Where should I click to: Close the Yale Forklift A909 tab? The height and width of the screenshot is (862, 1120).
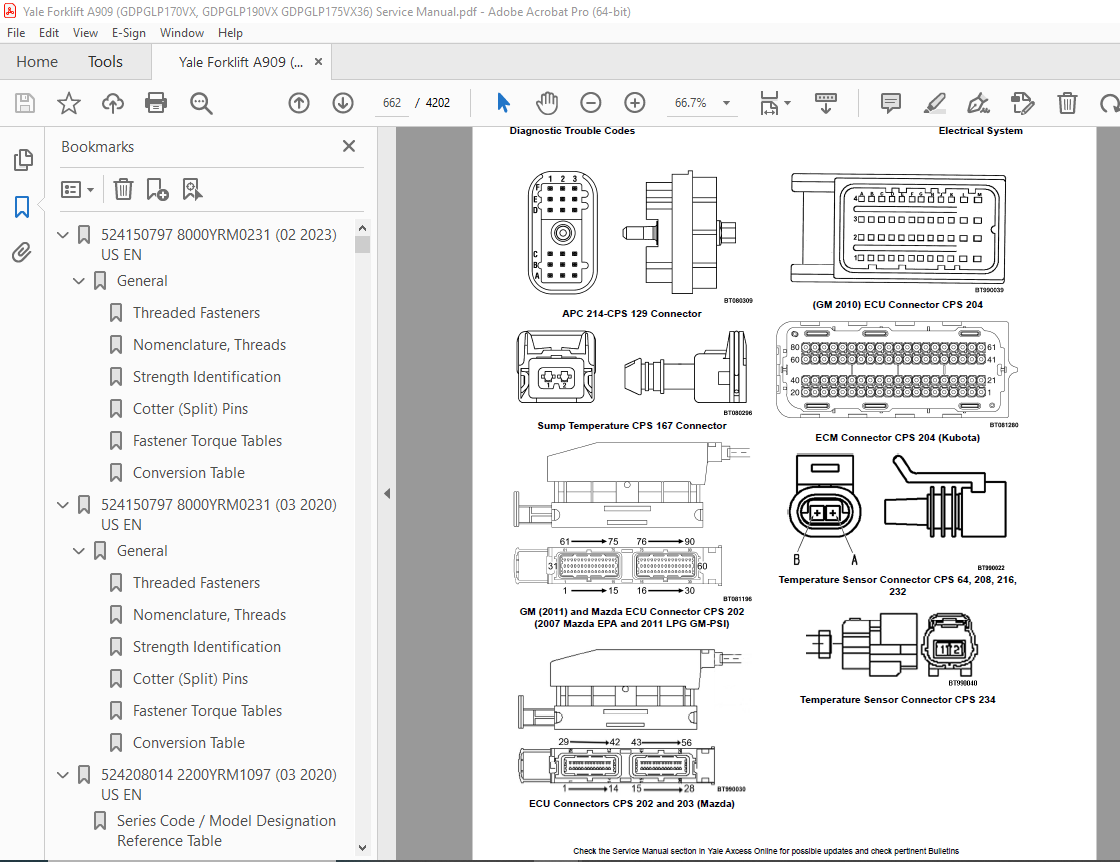coord(319,62)
